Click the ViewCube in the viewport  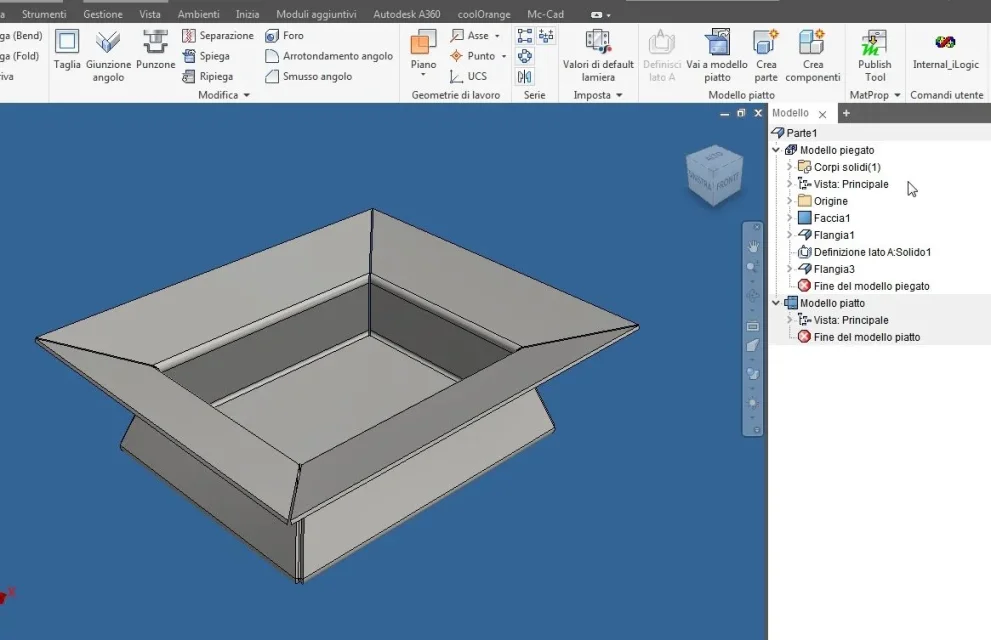point(714,175)
